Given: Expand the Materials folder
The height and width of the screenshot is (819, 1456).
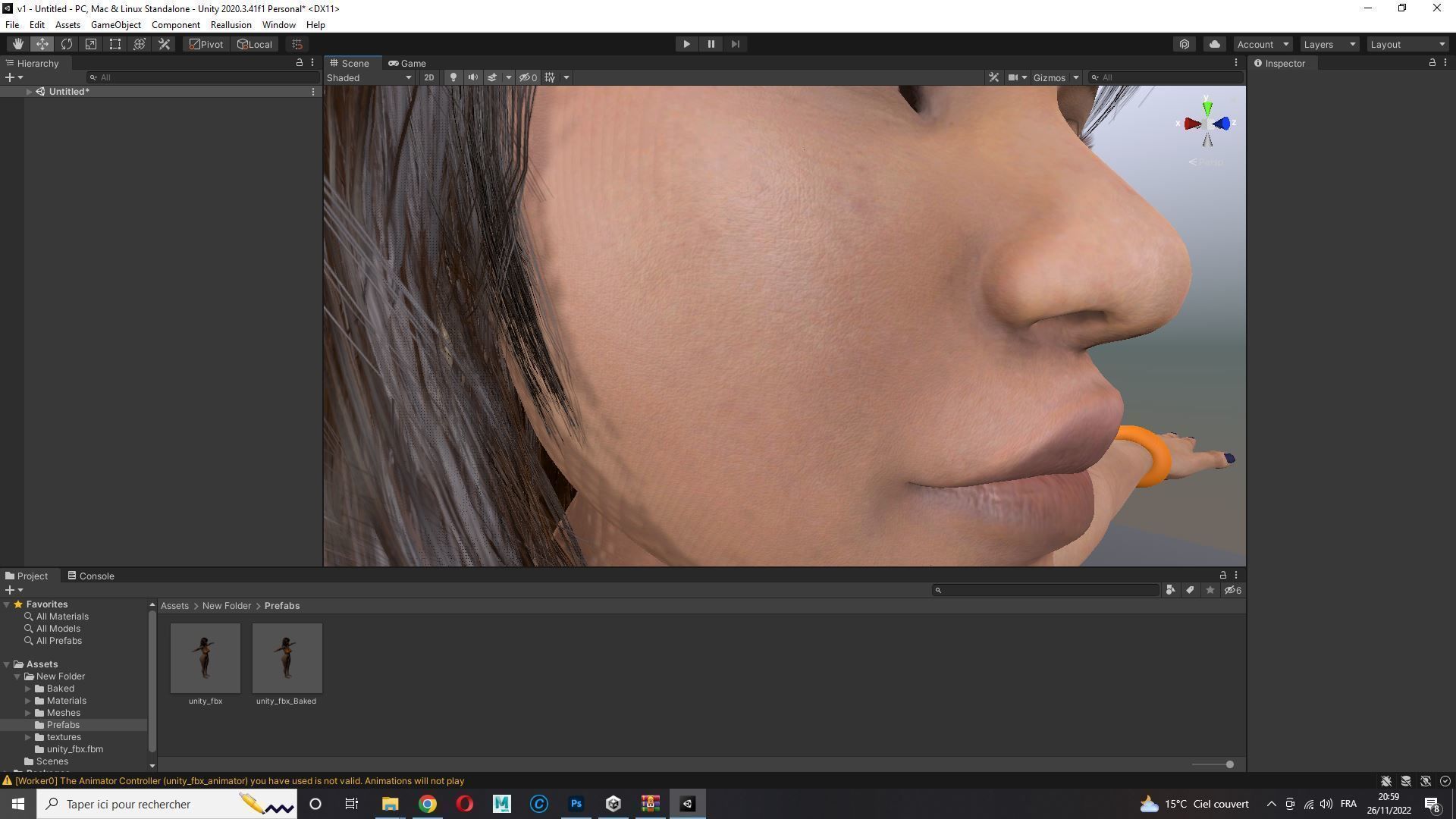Looking at the screenshot, I should click(x=28, y=701).
